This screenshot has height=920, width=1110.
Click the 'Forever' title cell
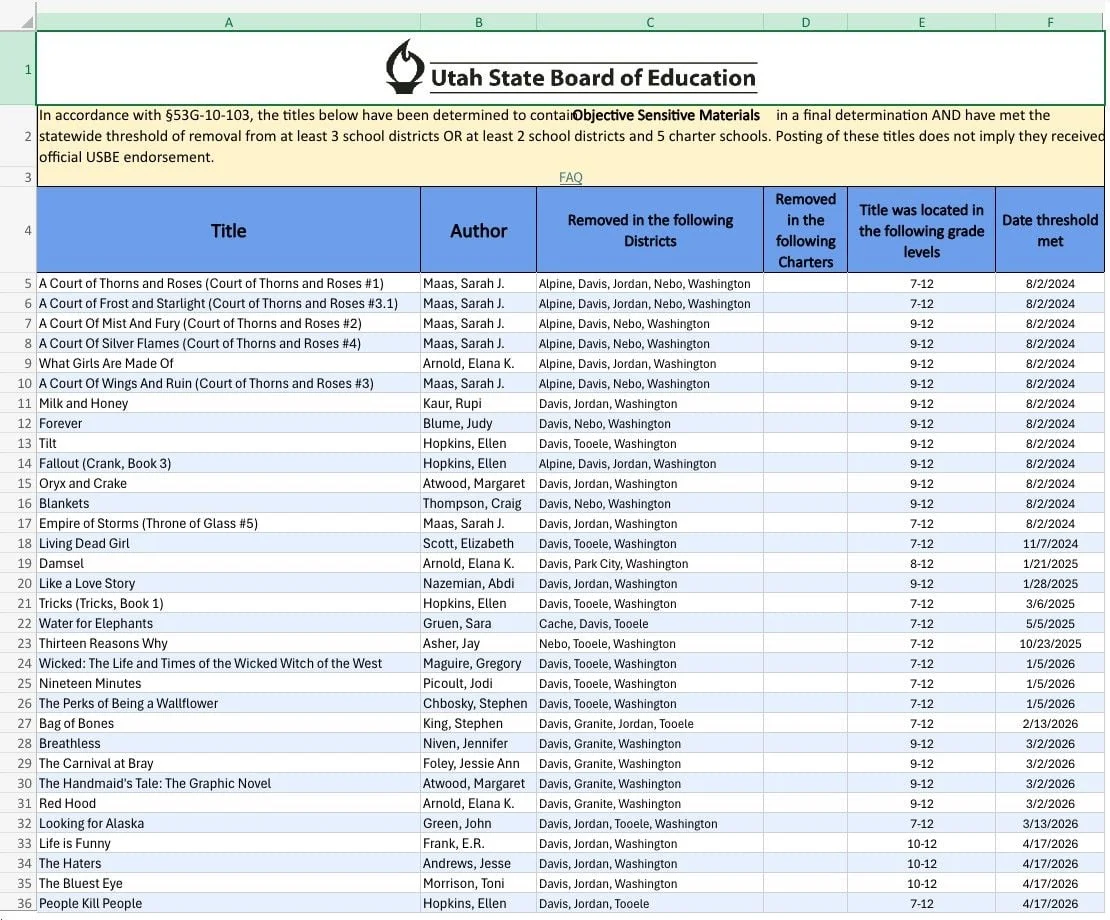(x=228, y=423)
